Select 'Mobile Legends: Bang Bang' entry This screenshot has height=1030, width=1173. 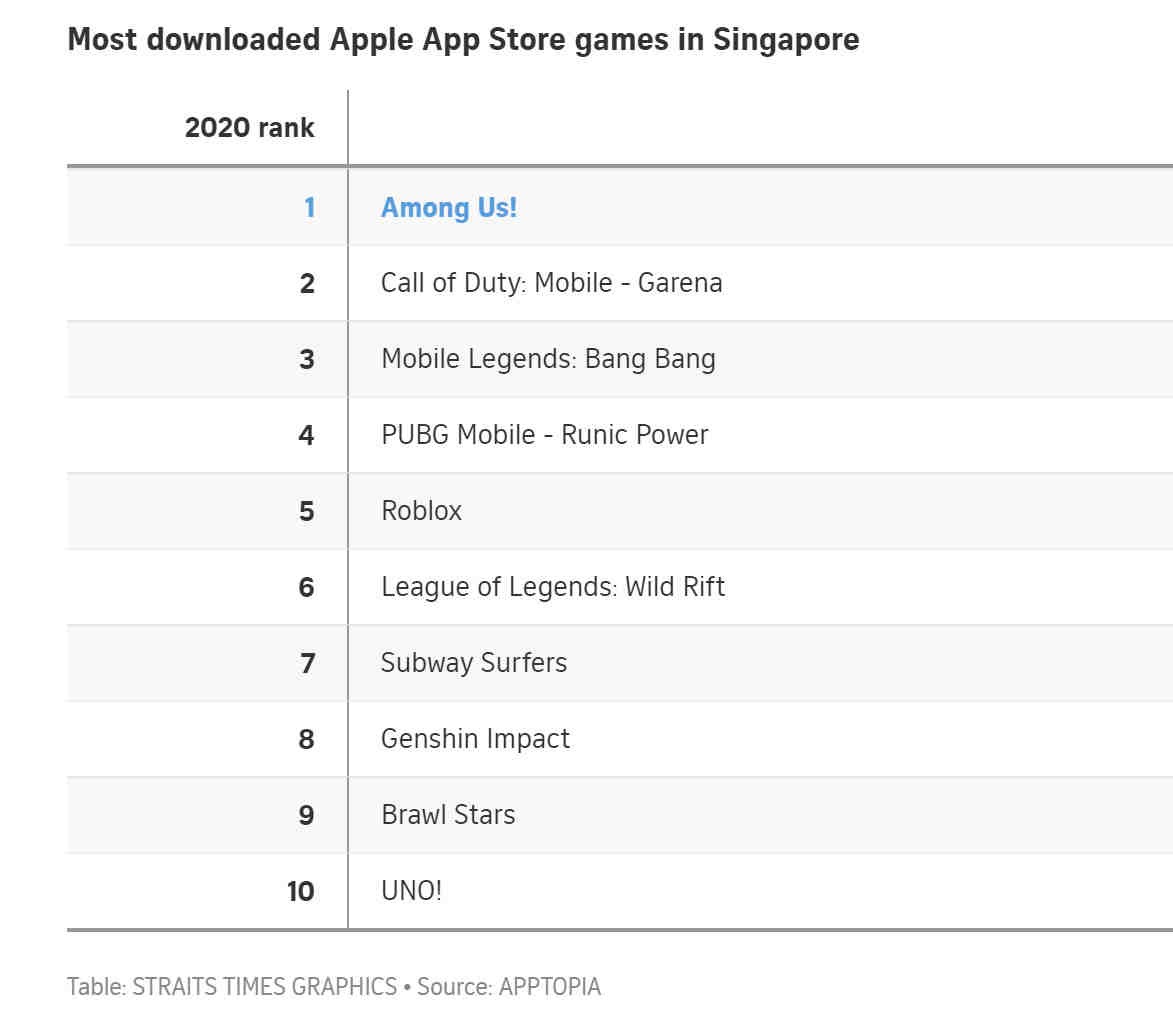548,359
